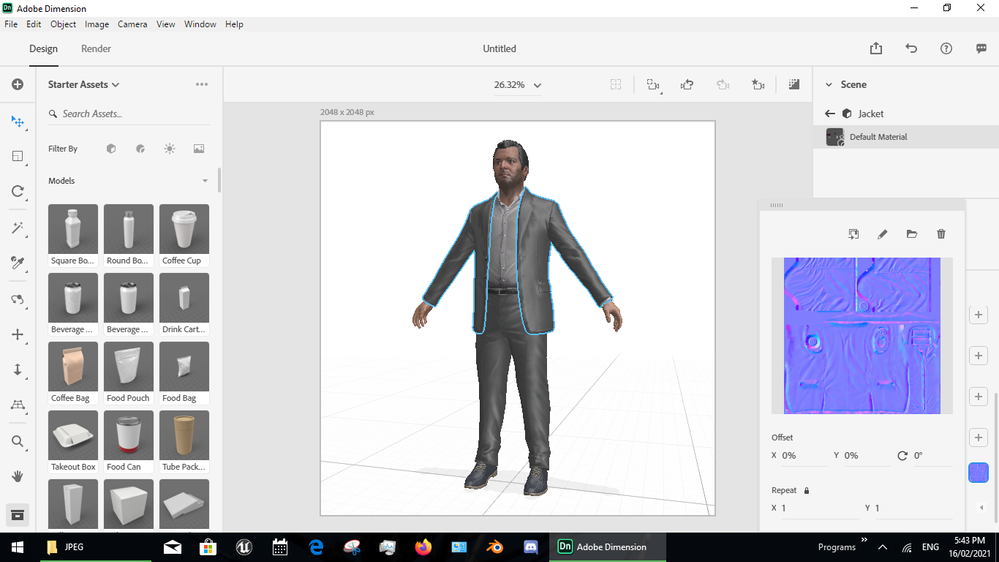Open the Object menu
This screenshot has width=999, height=562.
coord(63,24)
